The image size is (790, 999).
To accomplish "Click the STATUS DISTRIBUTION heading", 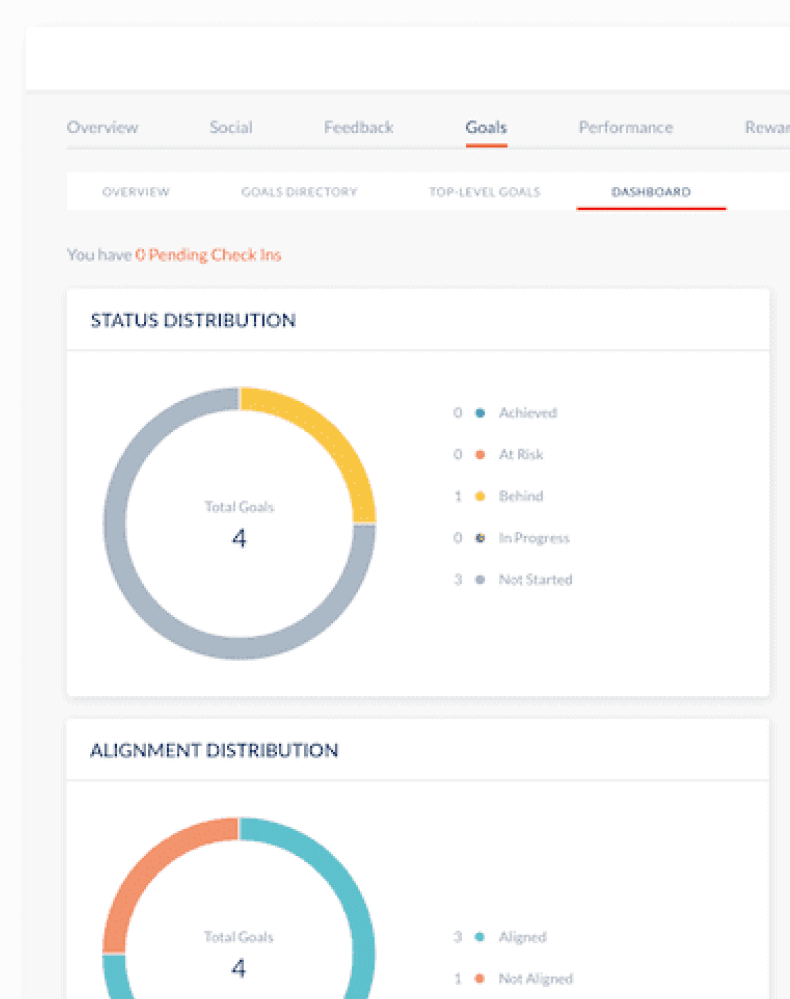I will pos(193,320).
